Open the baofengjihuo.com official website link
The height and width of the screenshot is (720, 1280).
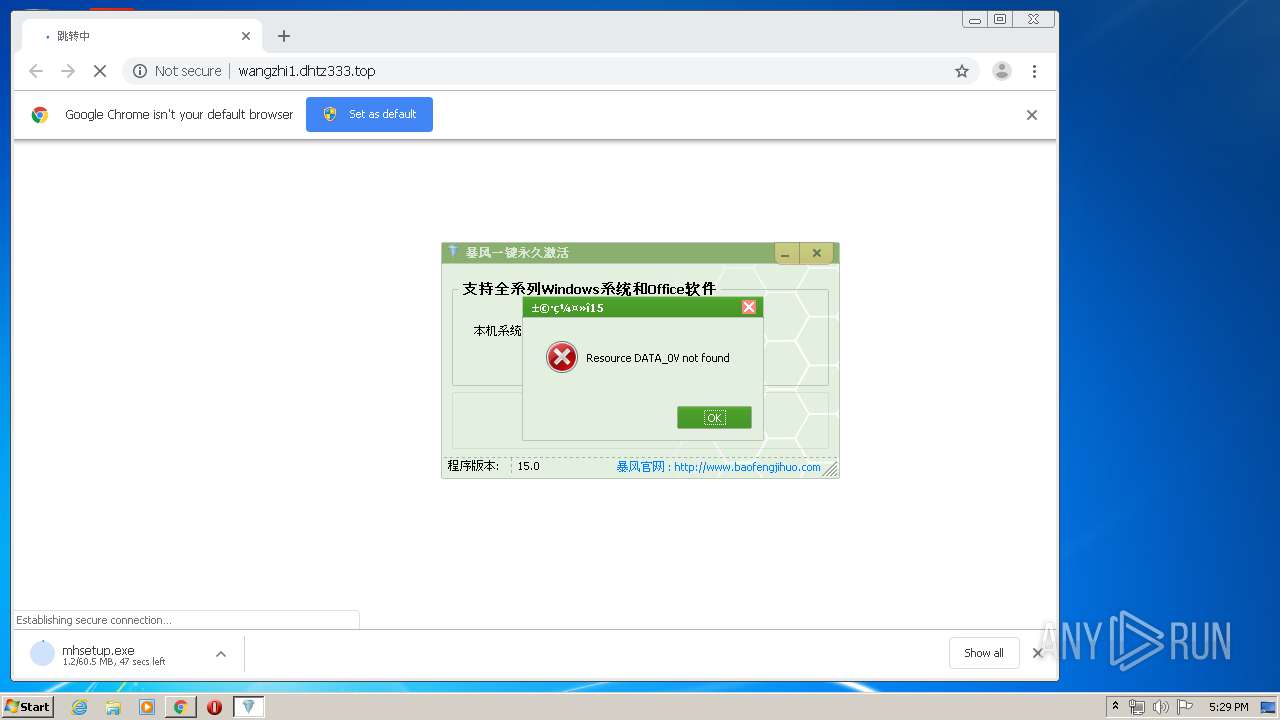coord(747,467)
